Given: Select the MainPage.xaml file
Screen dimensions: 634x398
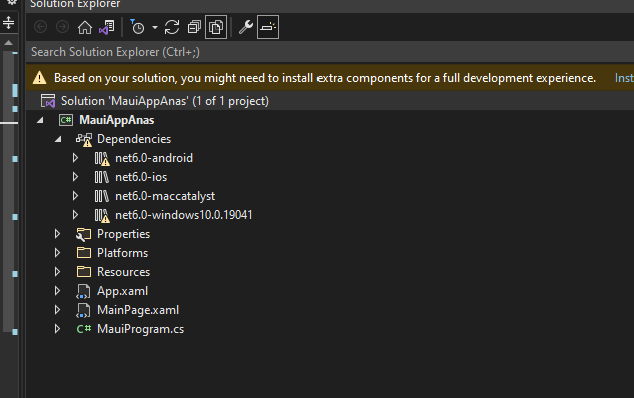Looking at the screenshot, I should pos(138,310).
